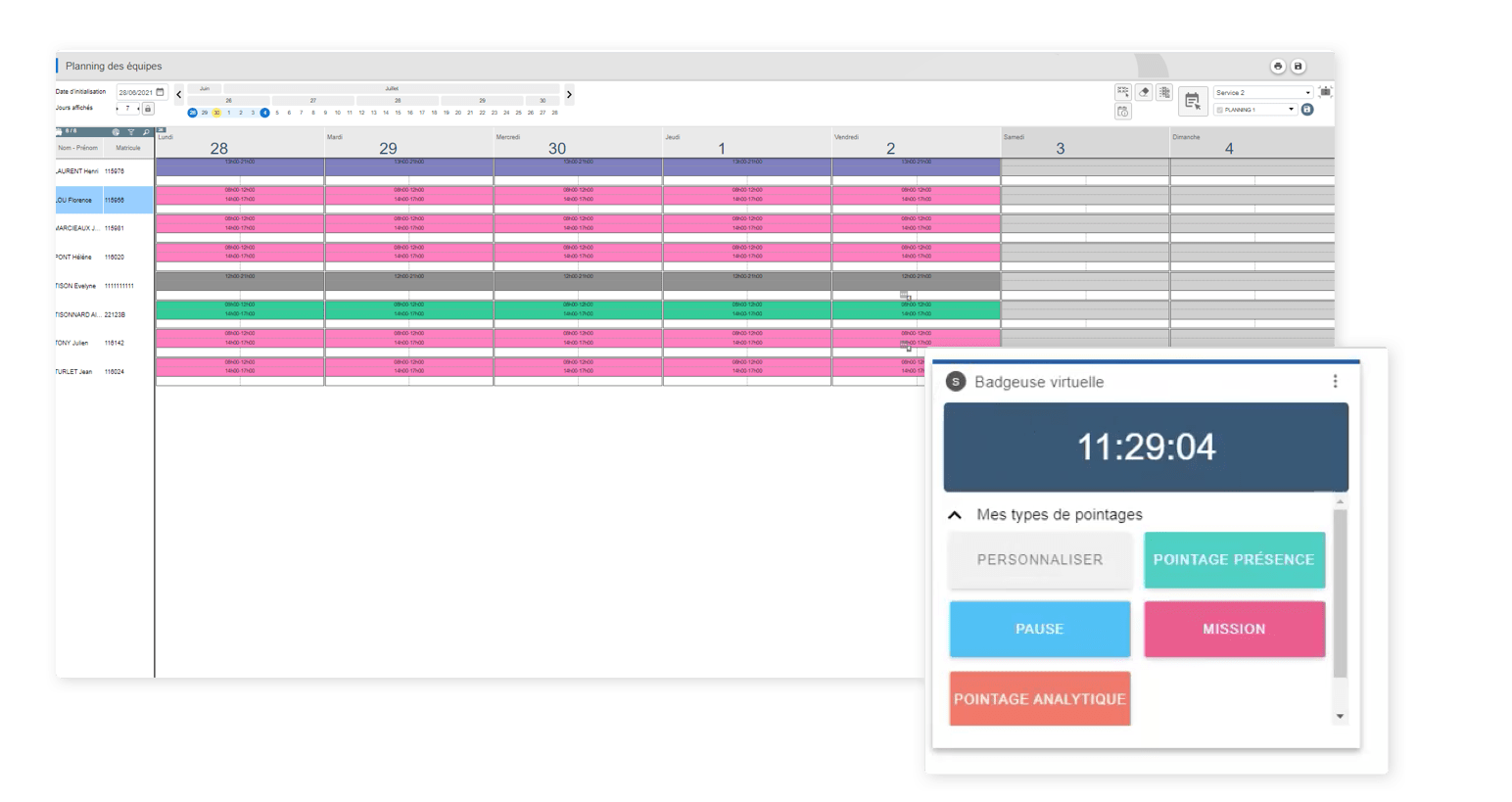Open the globe icon in employee list header

click(x=116, y=132)
